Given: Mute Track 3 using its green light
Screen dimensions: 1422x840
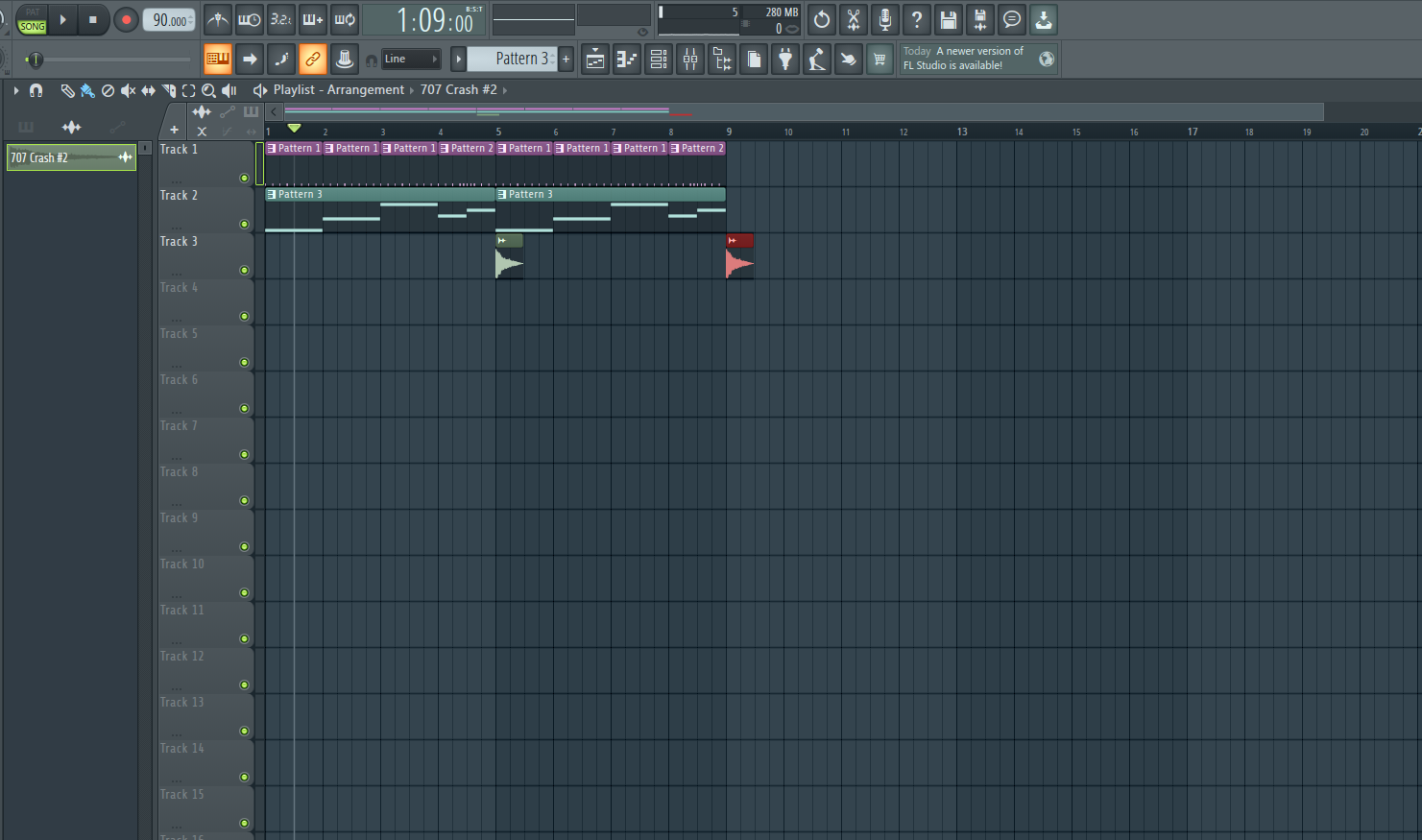Looking at the screenshot, I should [x=244, y=271].
